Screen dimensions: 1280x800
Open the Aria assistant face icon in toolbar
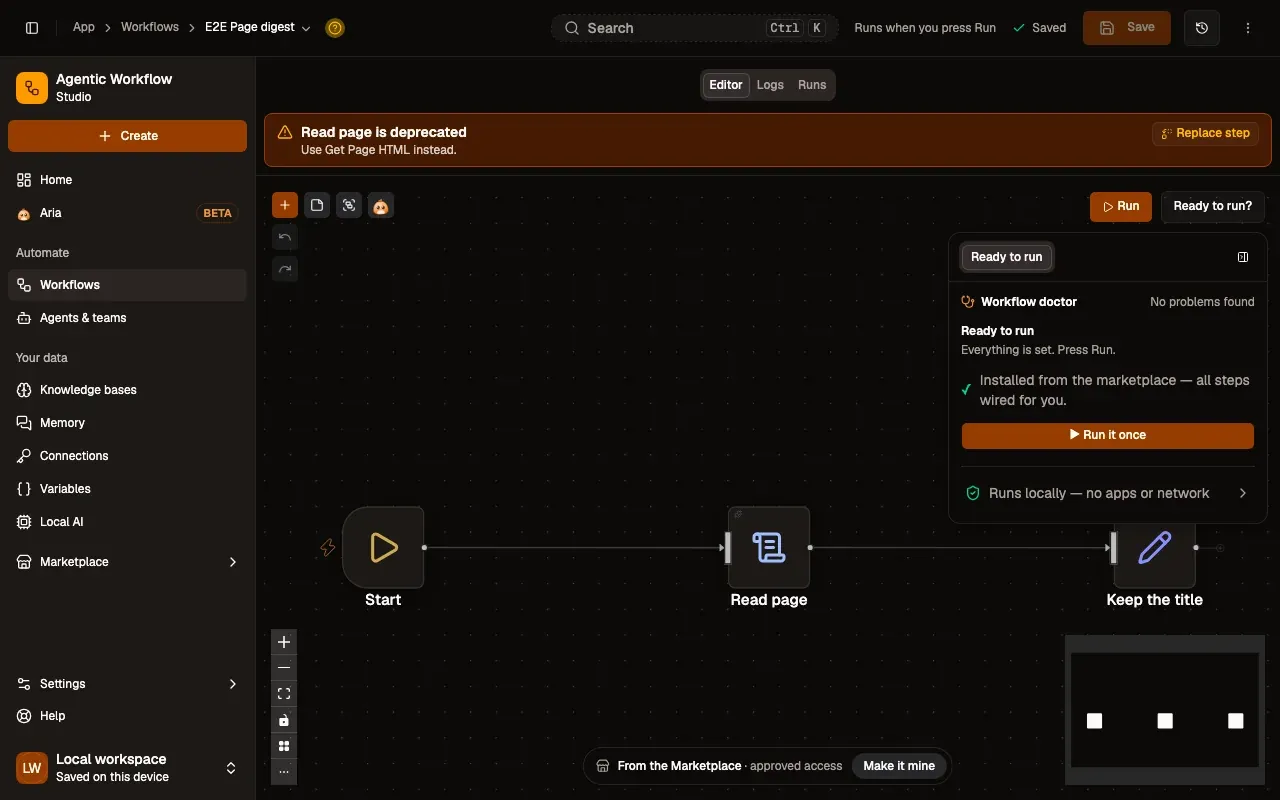click(x=381, y=205)
